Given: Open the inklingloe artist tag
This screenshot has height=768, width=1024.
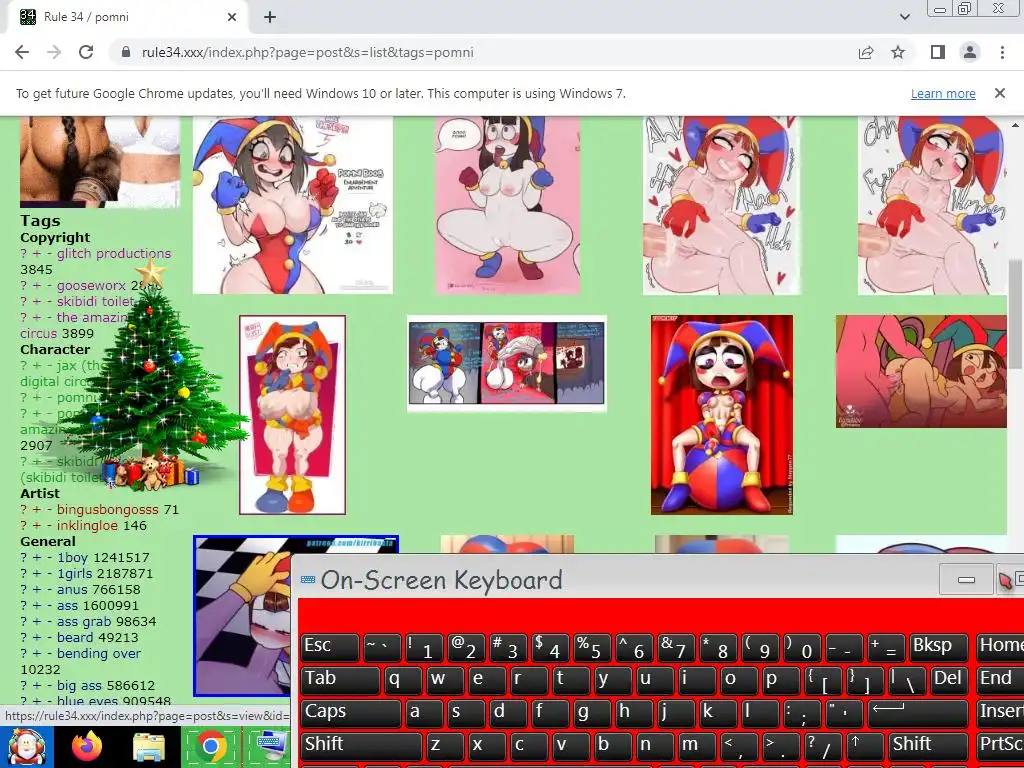Looking at the screenshot, I should tap(88, 526).
